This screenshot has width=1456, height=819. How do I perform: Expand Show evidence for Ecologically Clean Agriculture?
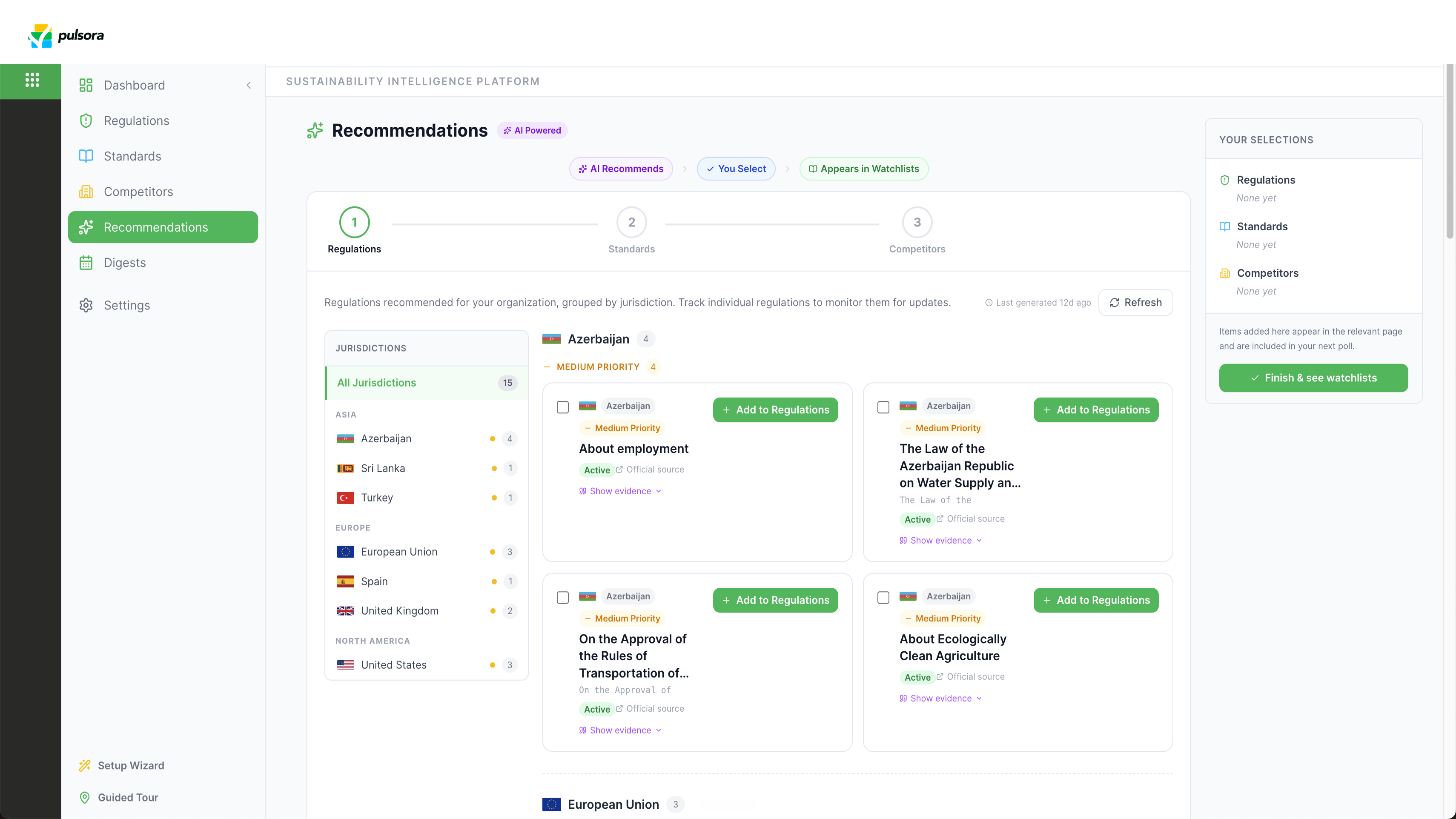coord(940,699)
